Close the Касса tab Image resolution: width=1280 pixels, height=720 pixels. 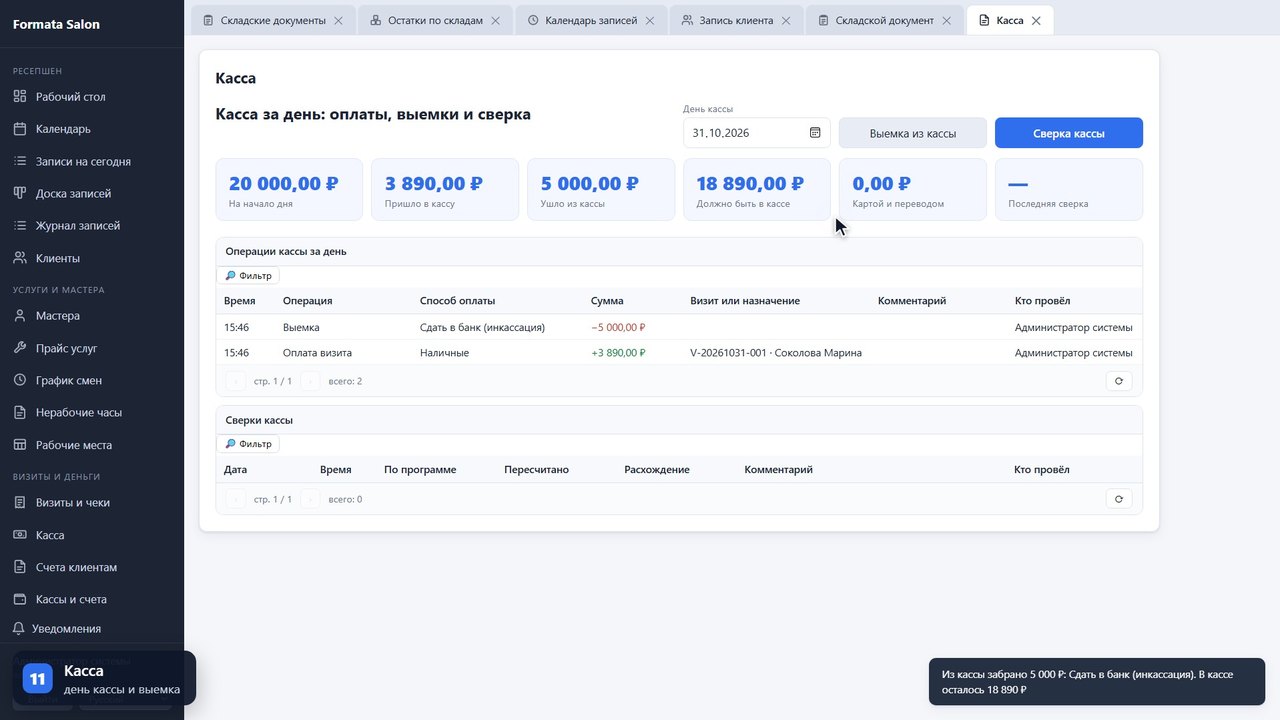[1036, 20]
